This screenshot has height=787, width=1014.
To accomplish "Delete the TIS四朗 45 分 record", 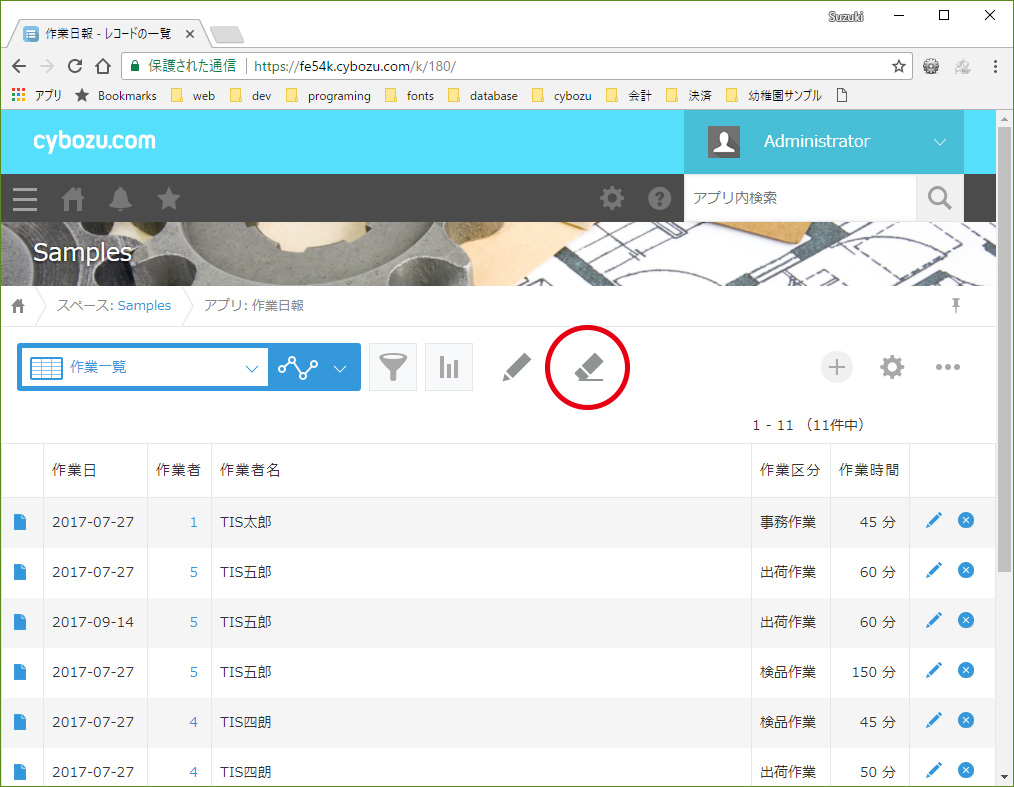I will [x=965, y=720].
